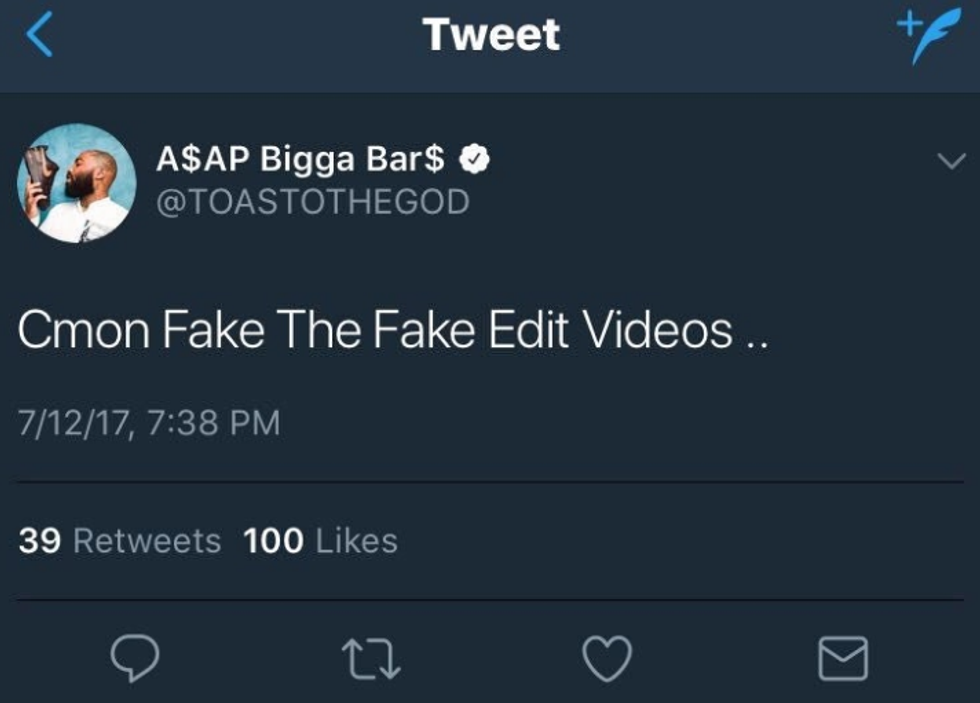Go back using the left arrow

(39, 37)
